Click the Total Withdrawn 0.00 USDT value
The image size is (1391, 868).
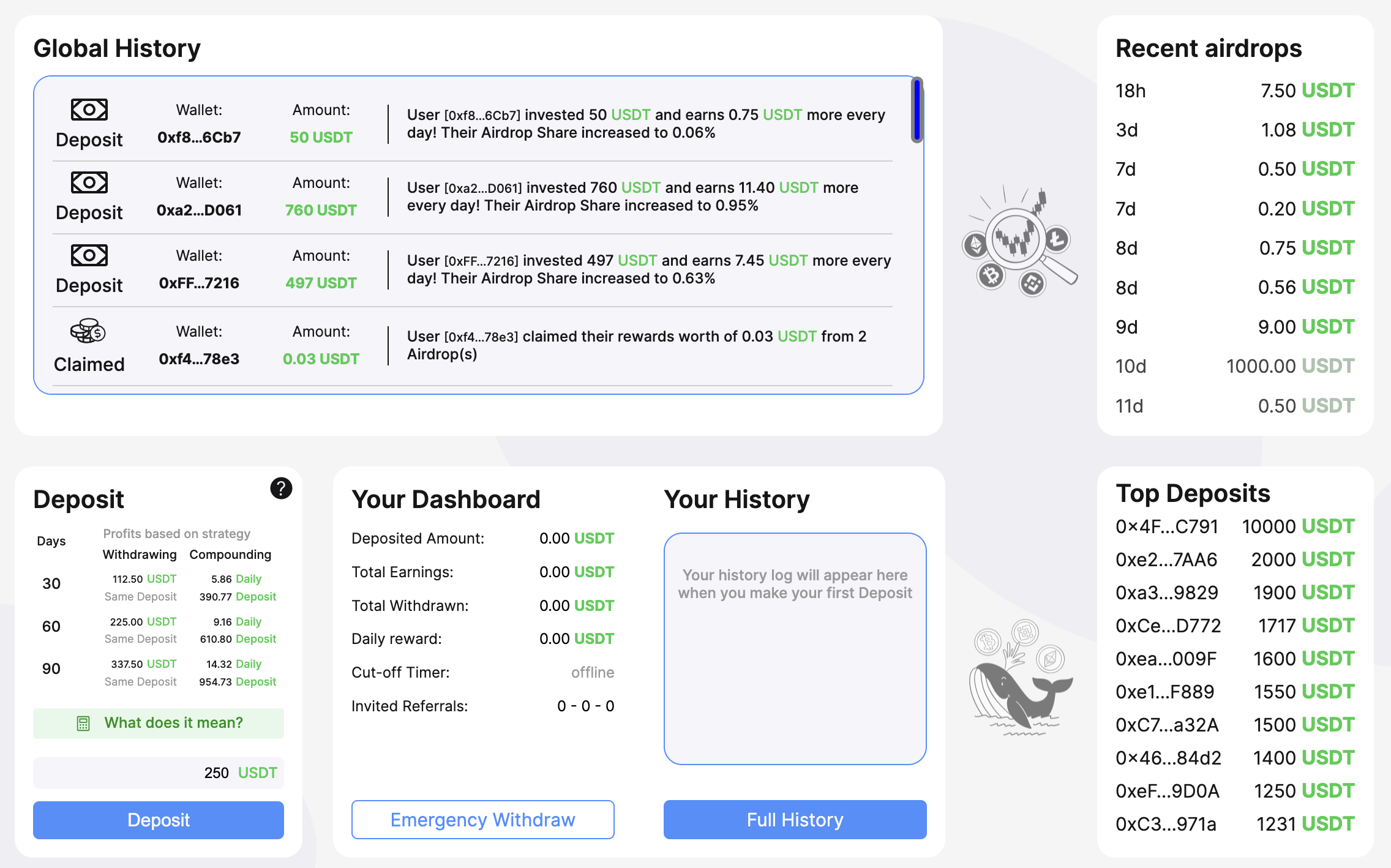[577, 606]
